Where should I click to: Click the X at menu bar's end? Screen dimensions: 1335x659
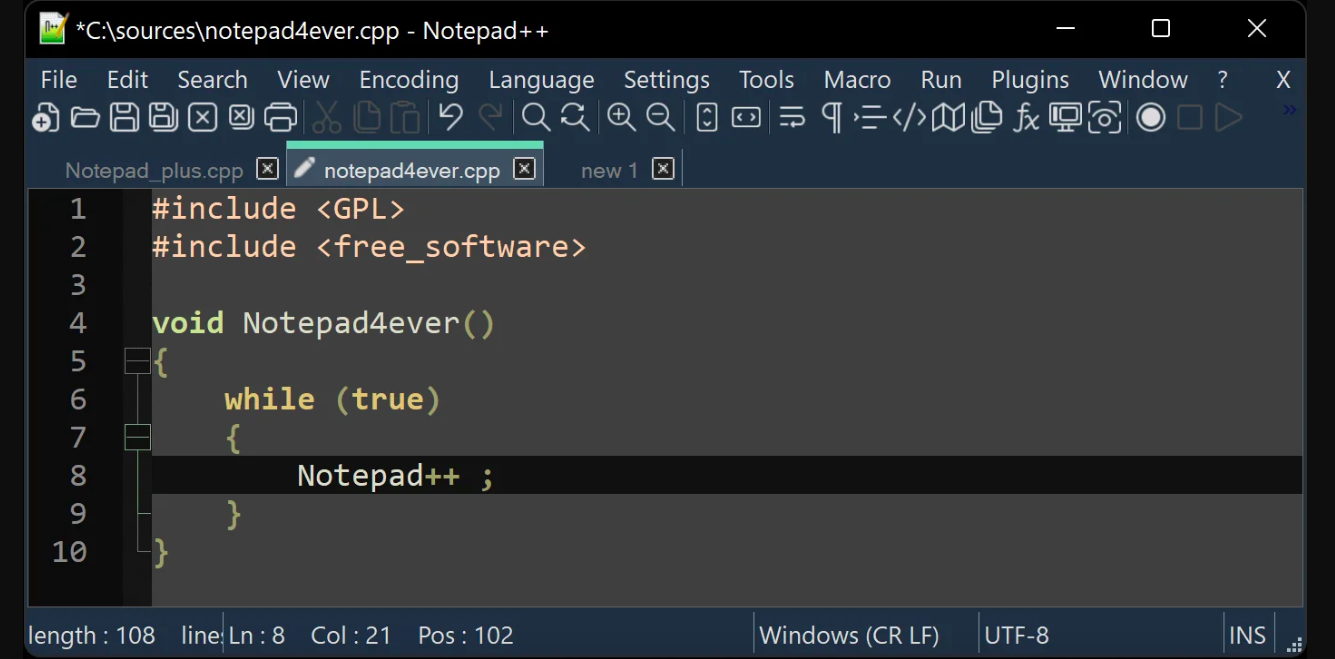1283,80
